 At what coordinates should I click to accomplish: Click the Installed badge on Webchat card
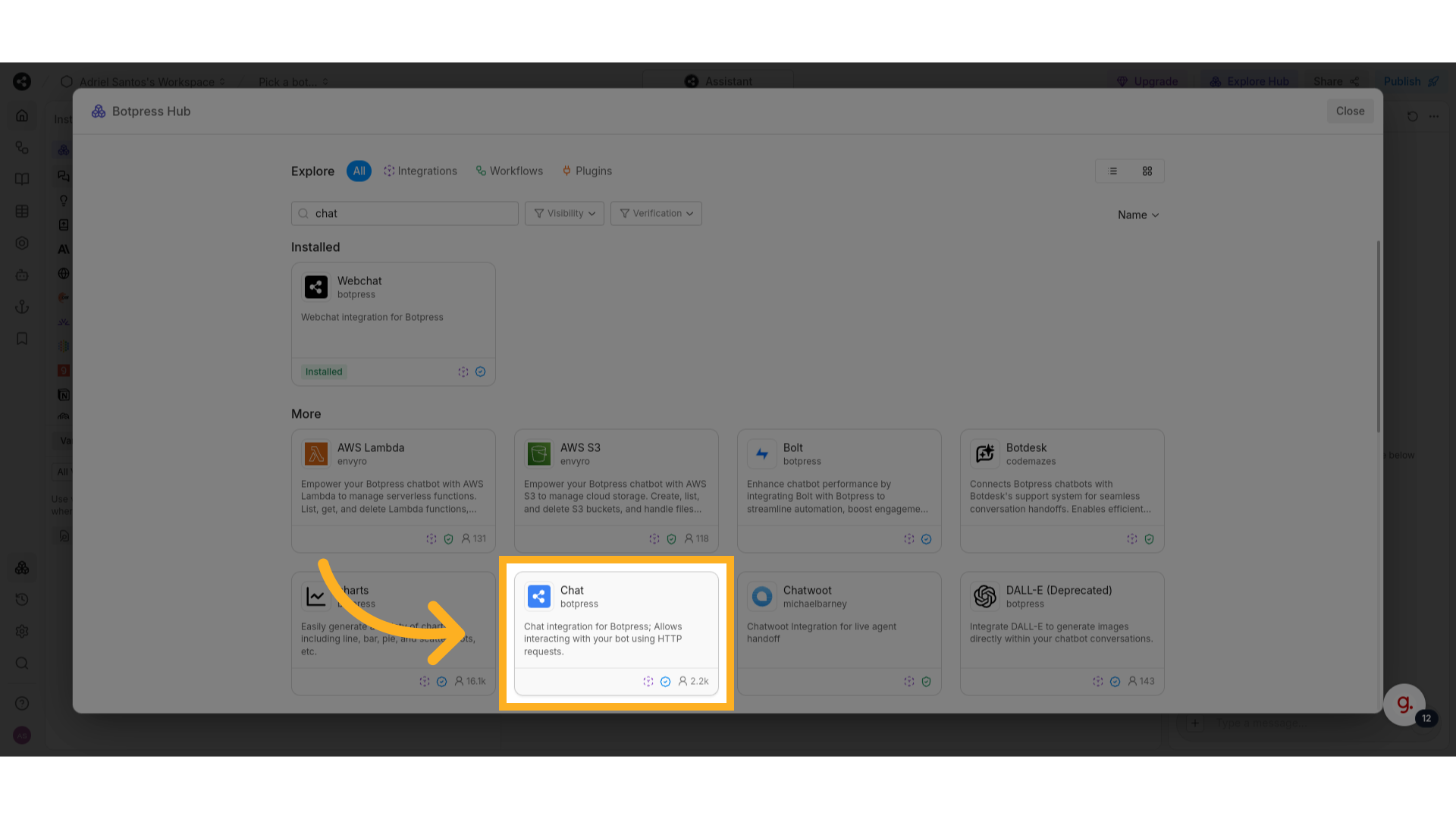324,372
